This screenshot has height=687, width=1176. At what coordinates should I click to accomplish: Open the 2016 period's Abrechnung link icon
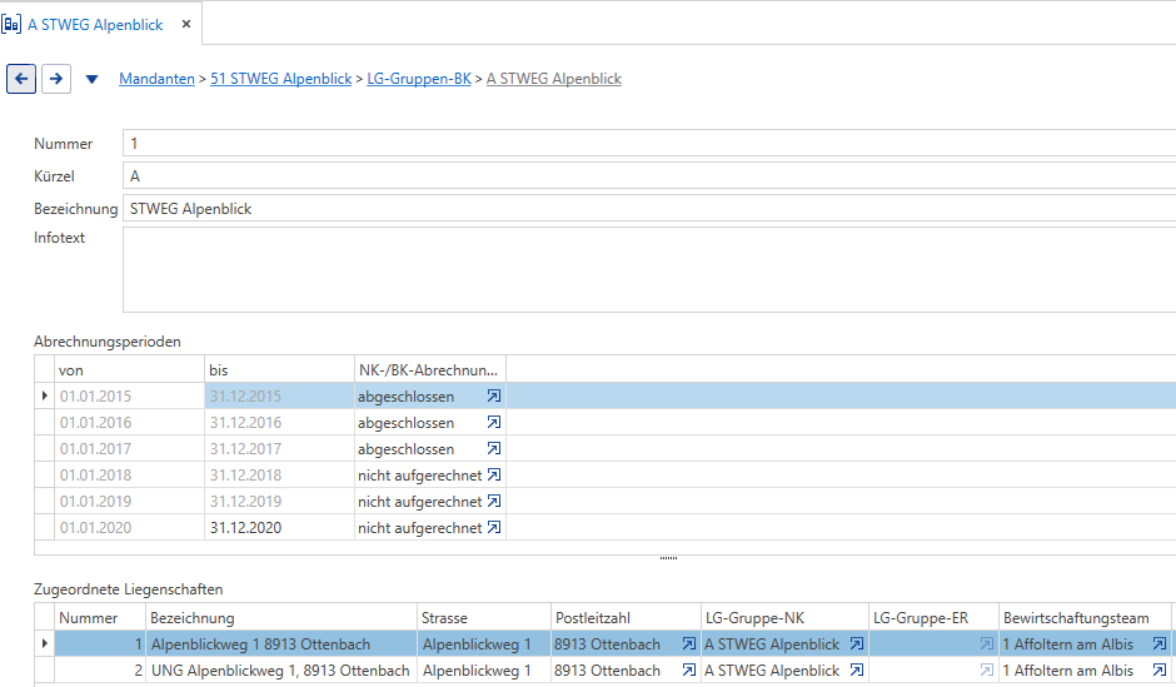tap(494, 422)
